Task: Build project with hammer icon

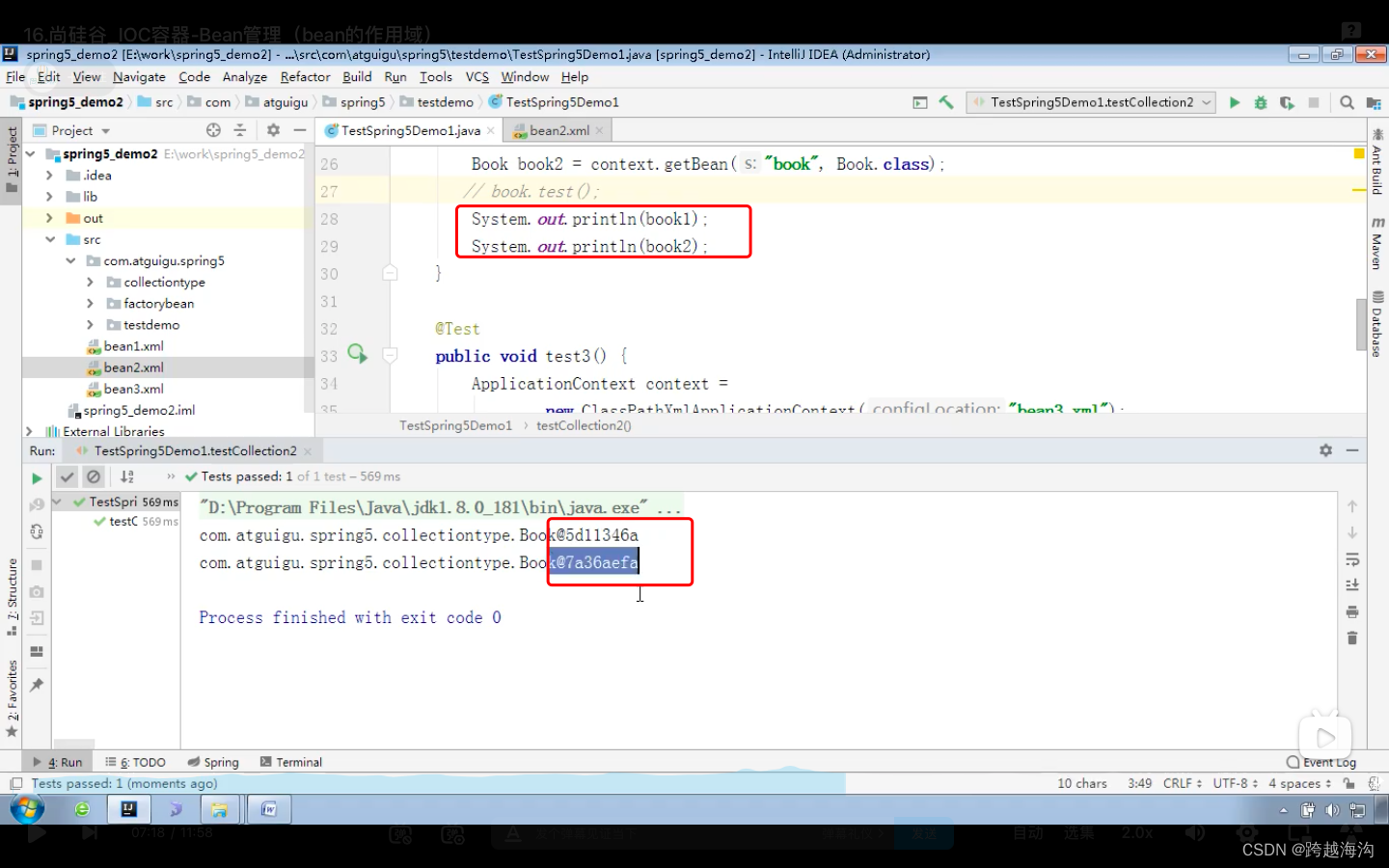Action: [946, 102]
